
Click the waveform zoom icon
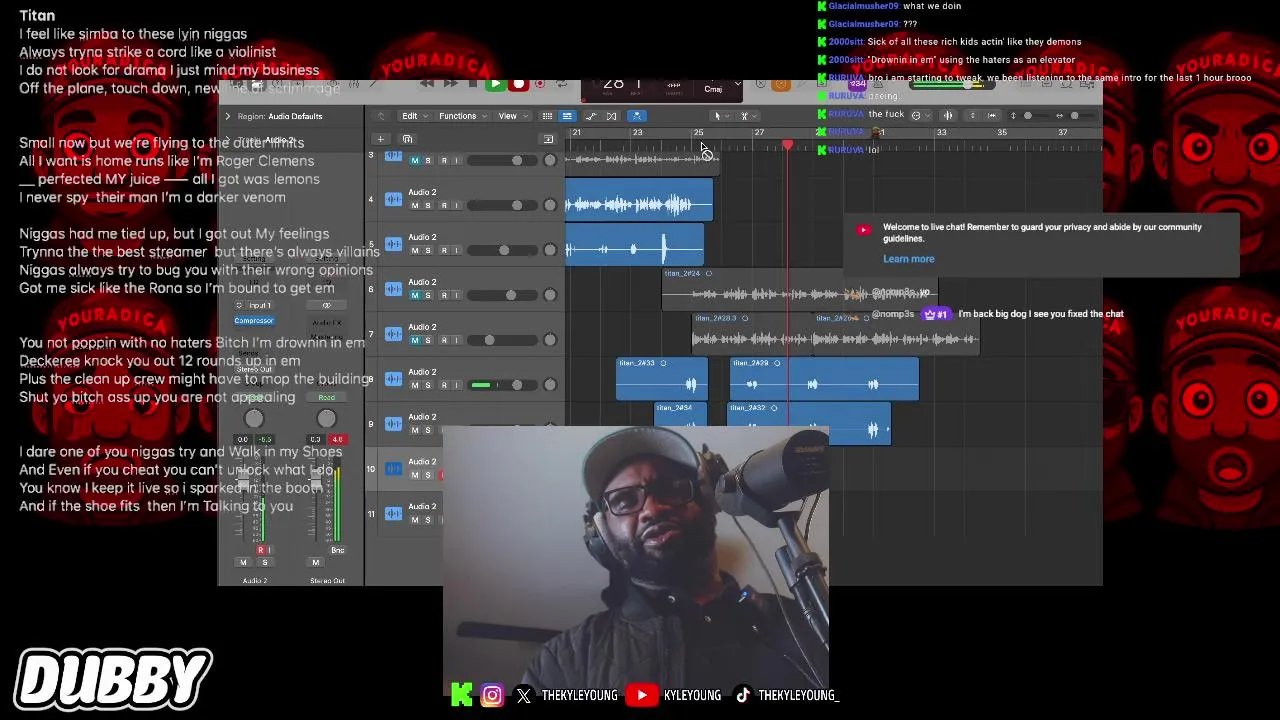[x=948, y=116]
